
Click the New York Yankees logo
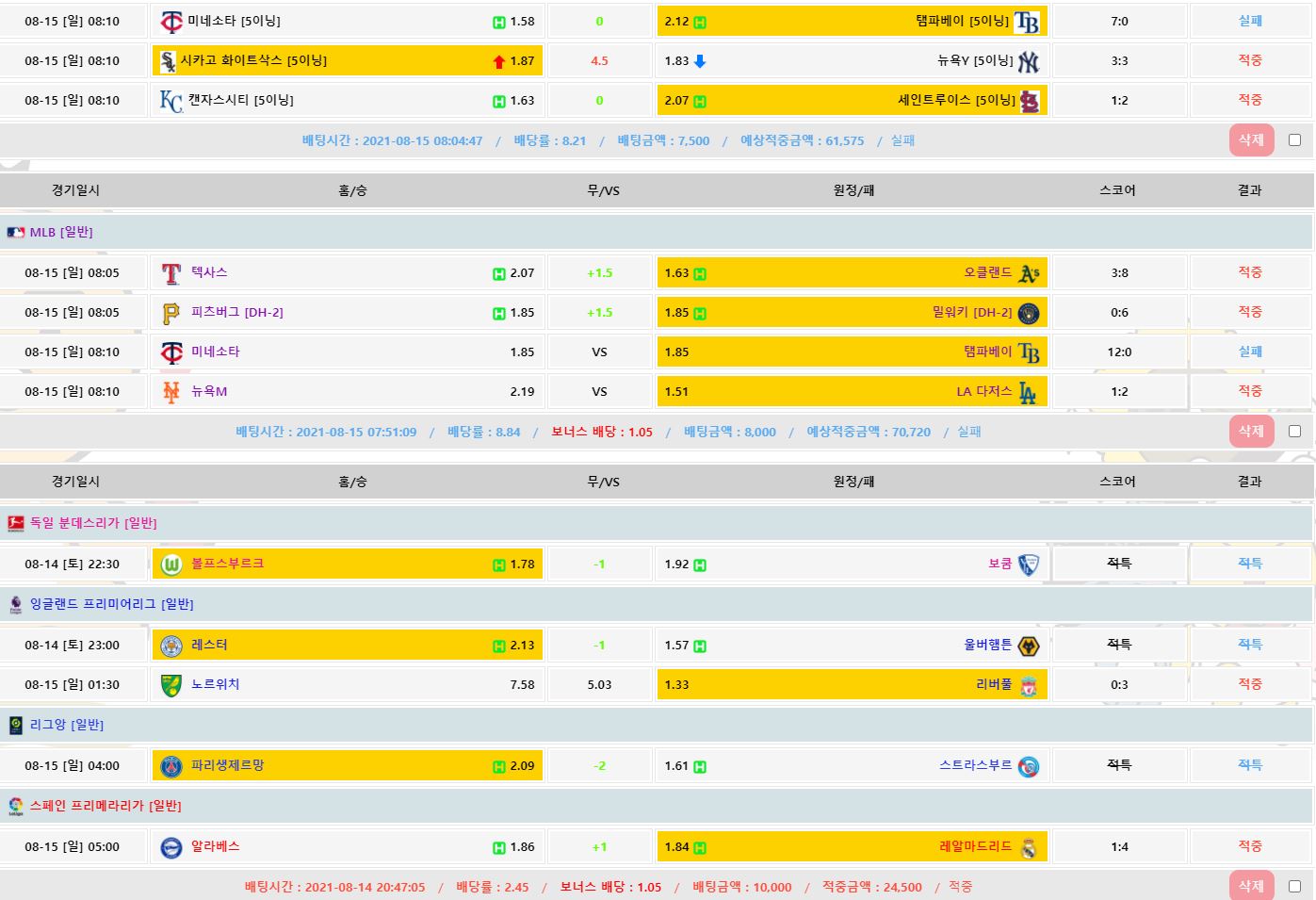1028,61
